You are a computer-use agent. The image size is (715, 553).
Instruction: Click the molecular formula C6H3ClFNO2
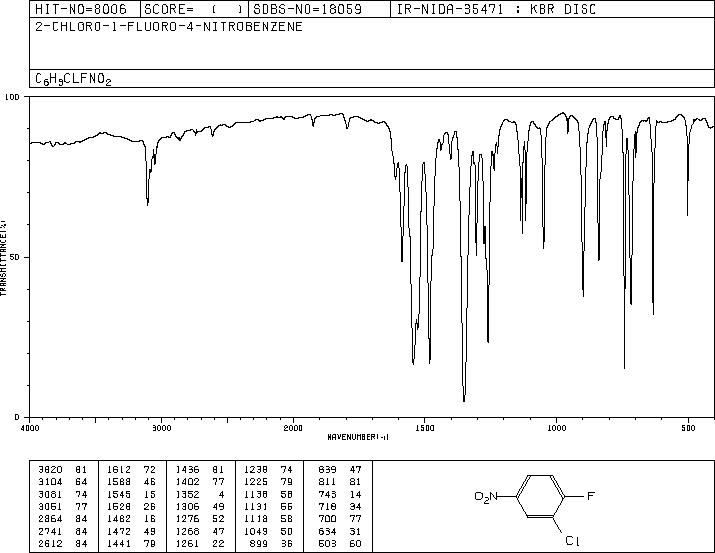(x=73, y=79)
